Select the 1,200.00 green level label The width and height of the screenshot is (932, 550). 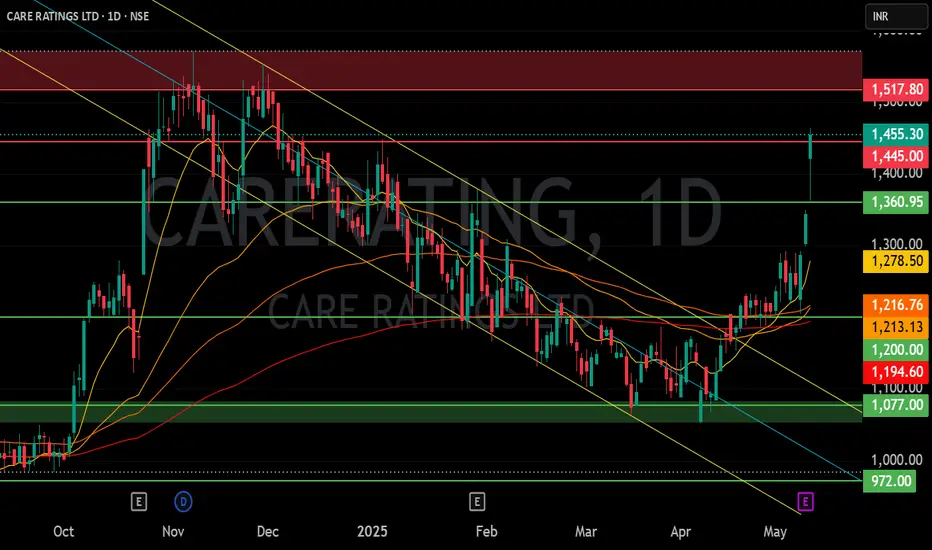point(896,350)
